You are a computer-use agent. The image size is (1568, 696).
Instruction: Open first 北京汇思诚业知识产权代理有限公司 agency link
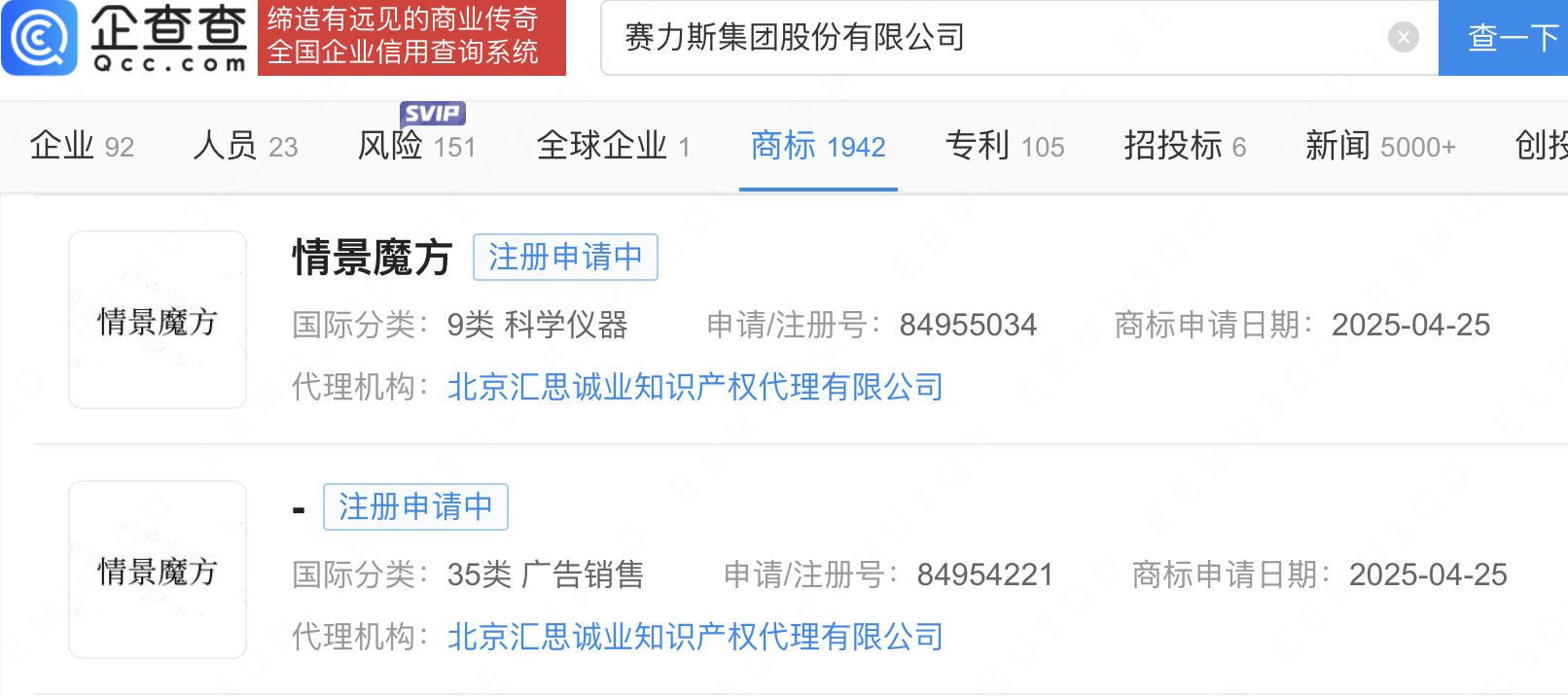tap(695, 388)
